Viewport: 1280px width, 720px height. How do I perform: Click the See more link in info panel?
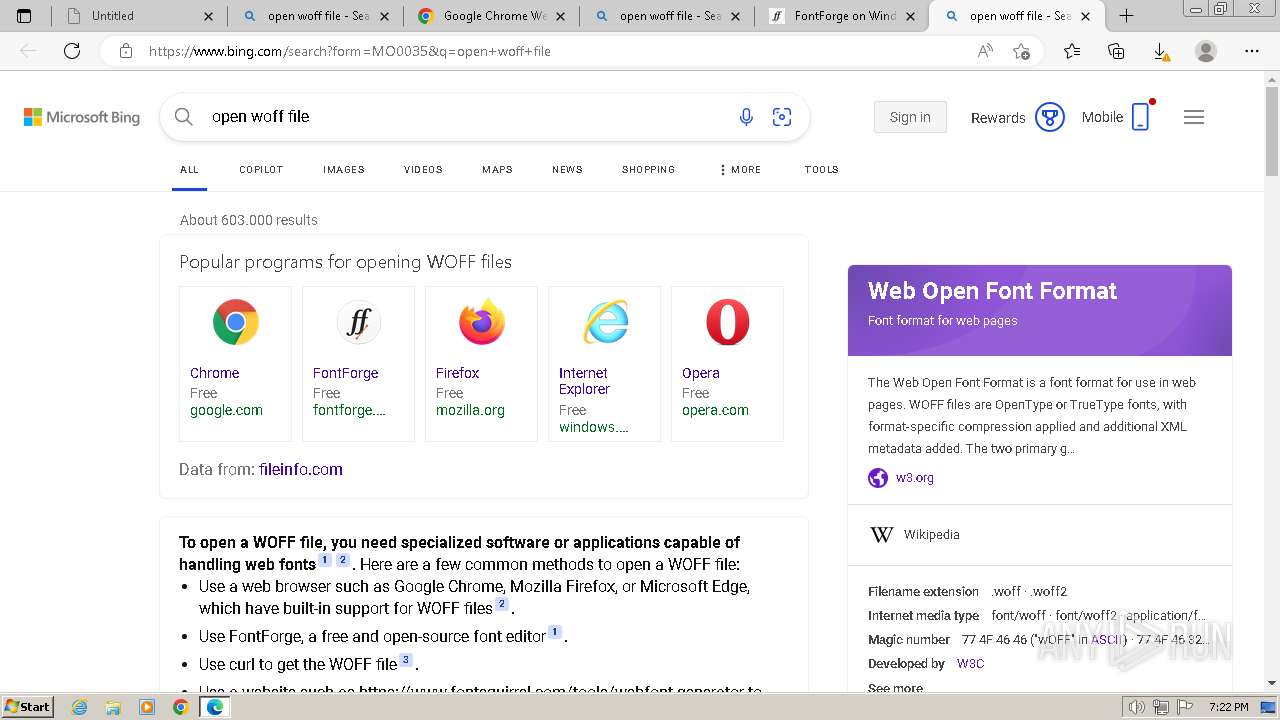coord(895,688)
